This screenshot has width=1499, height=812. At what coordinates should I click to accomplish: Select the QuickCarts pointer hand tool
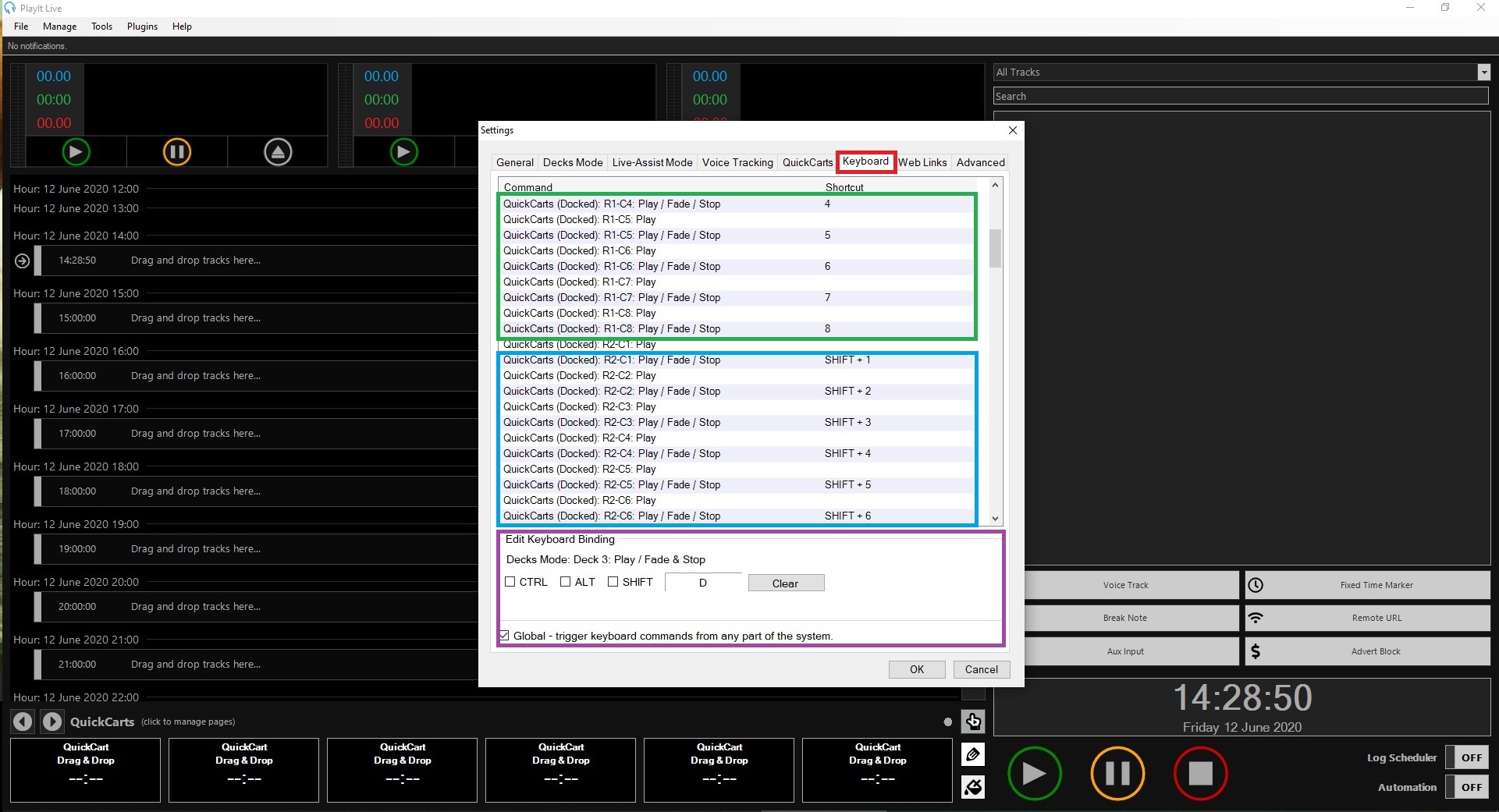click(973, 722)
